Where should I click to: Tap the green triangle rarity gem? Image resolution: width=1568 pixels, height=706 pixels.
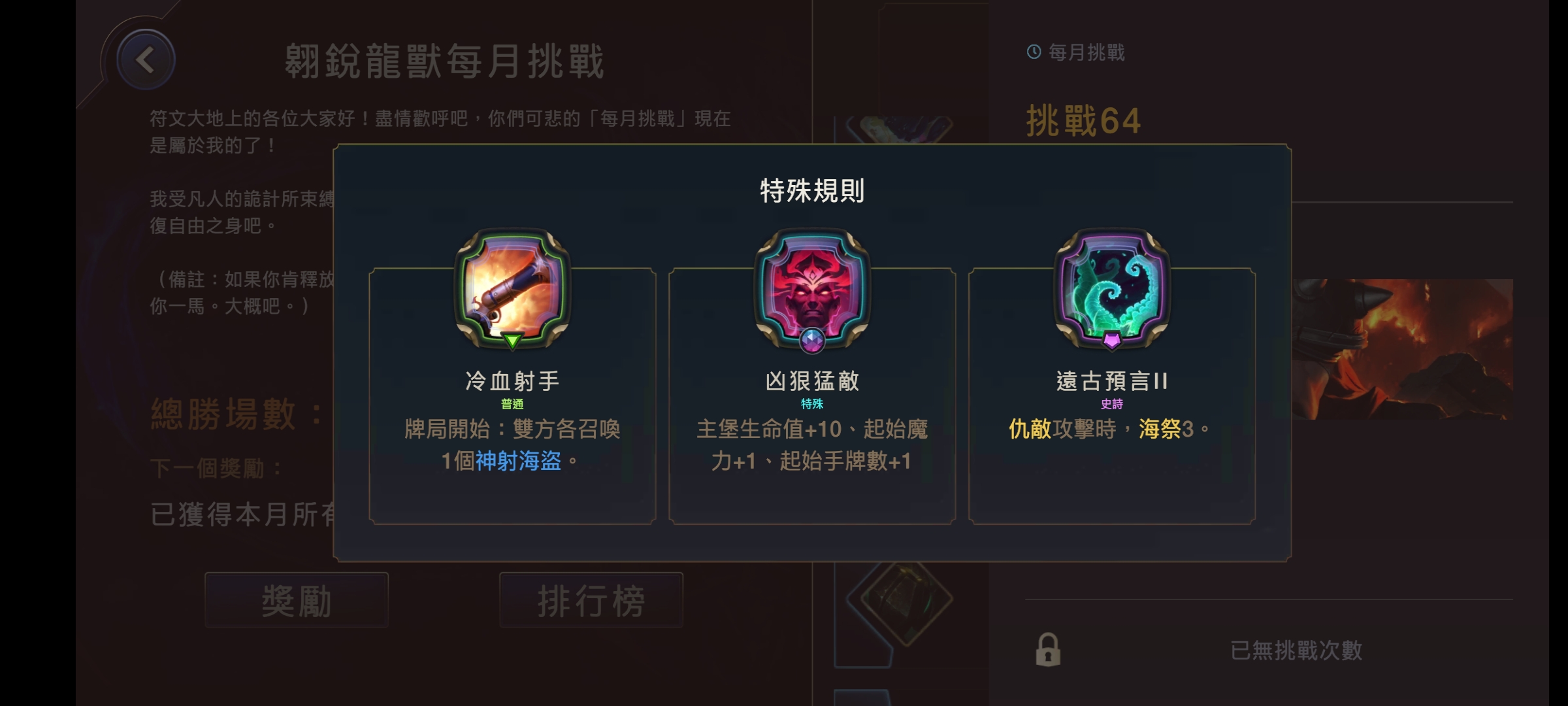(512, 341)
